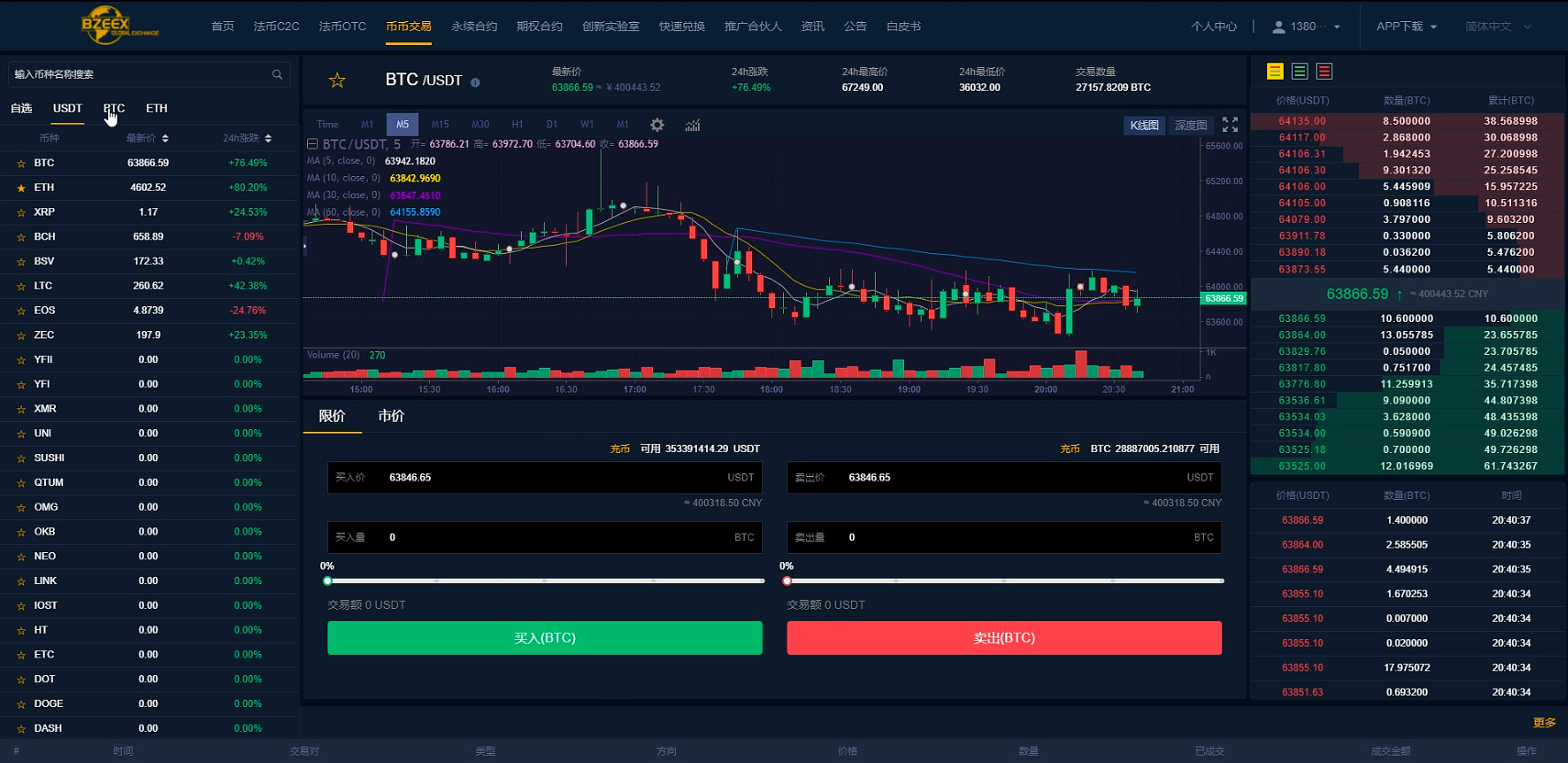The height and width of the screenshot is (763, 1568).
Task: Open 首页 in the navigation bar
Action: [223, 27]
